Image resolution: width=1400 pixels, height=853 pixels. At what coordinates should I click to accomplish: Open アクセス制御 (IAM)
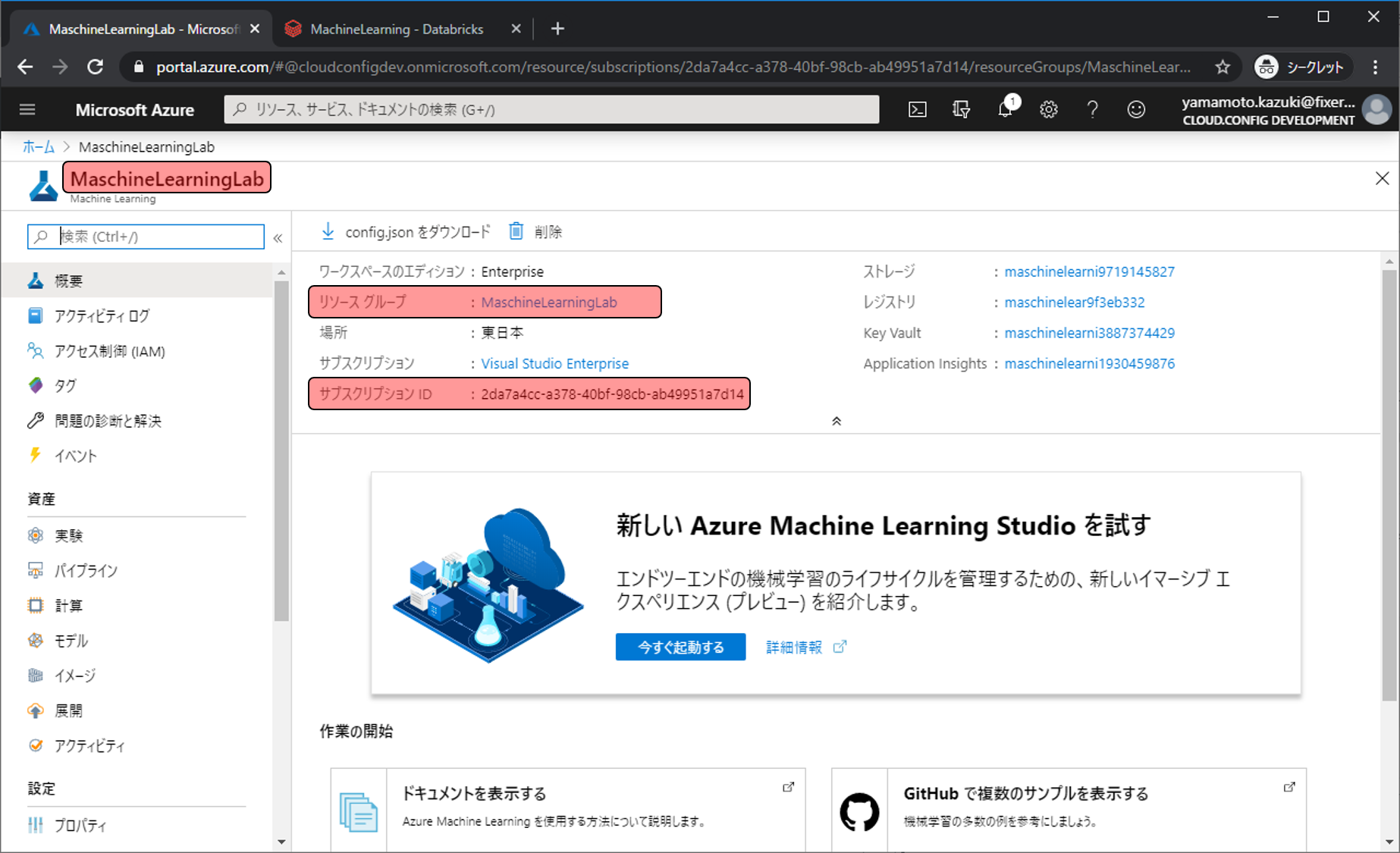point(137,351)
